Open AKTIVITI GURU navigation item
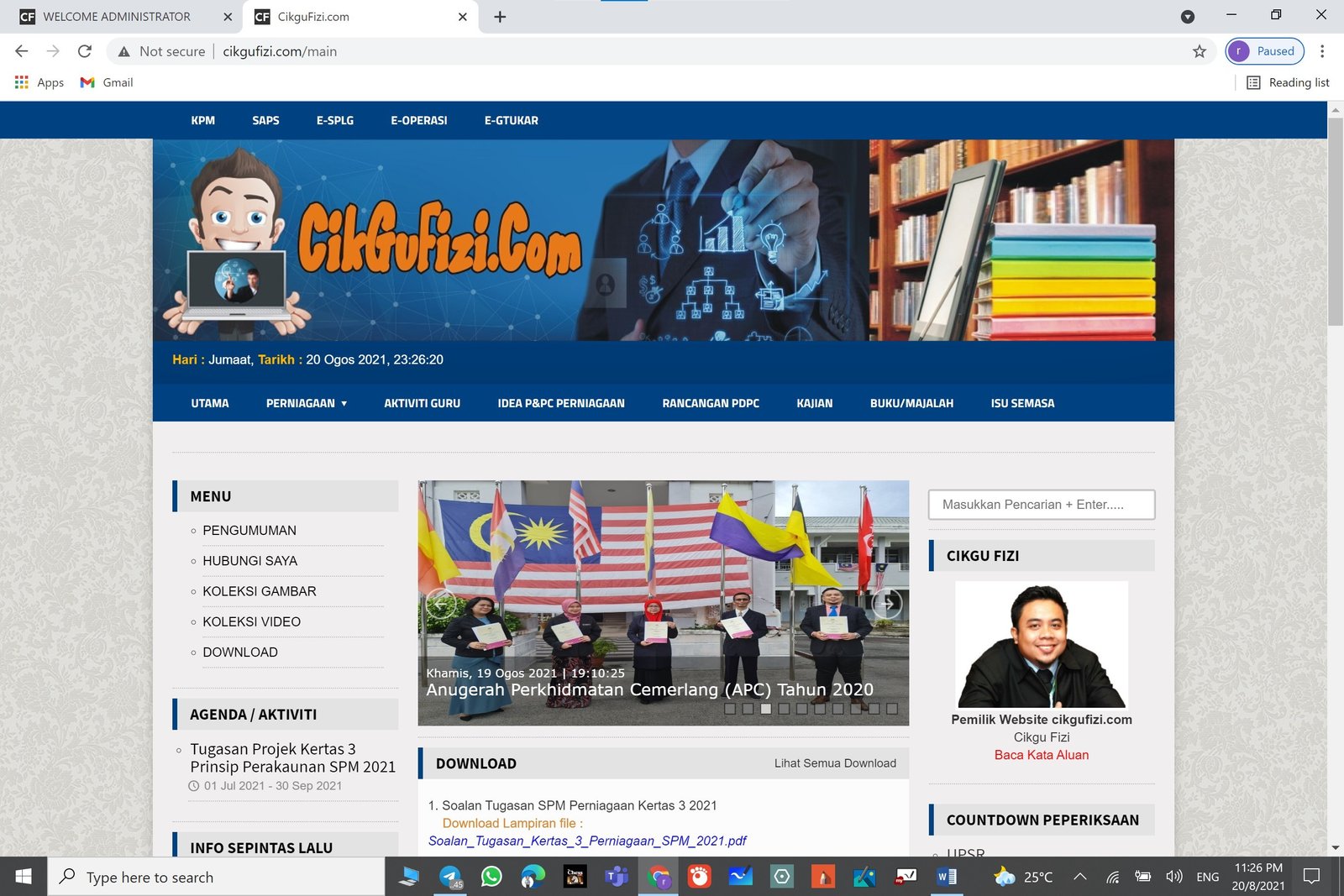The width and height of the screenshot is (1344, 896). point(423,403)
